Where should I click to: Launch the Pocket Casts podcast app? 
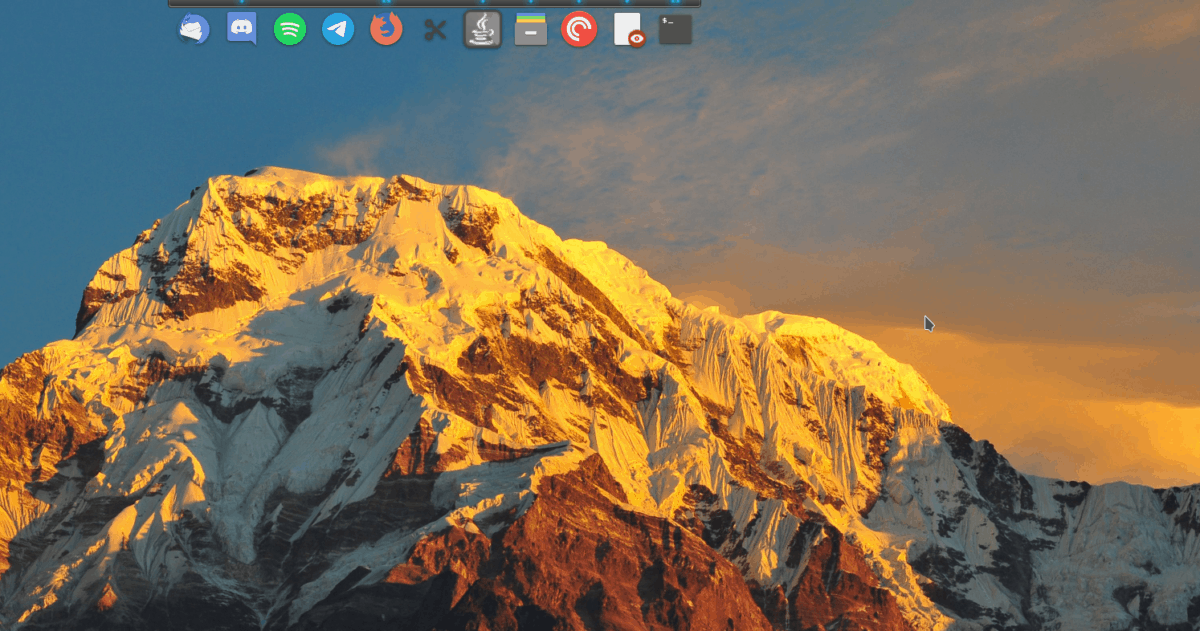(x=578, y=31)
